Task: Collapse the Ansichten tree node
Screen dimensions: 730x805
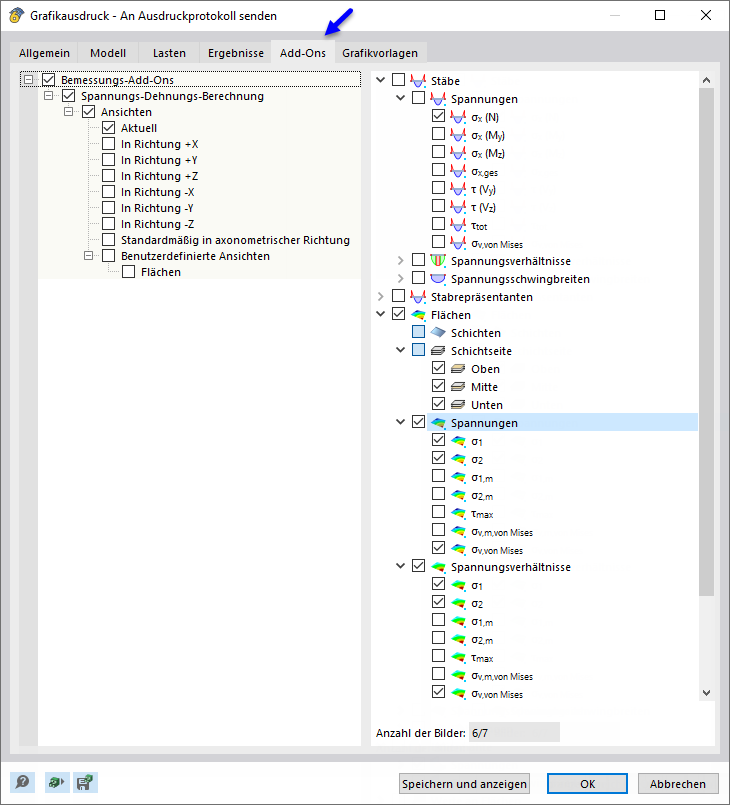Action: 69,111
